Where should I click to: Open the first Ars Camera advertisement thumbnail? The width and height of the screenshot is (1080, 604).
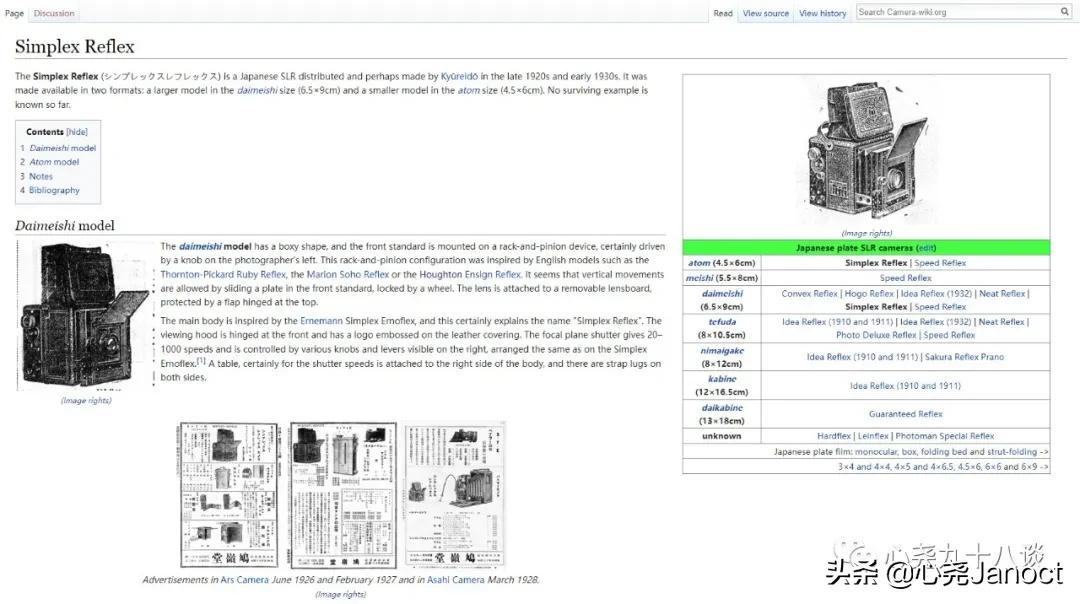tap(229, 495)
